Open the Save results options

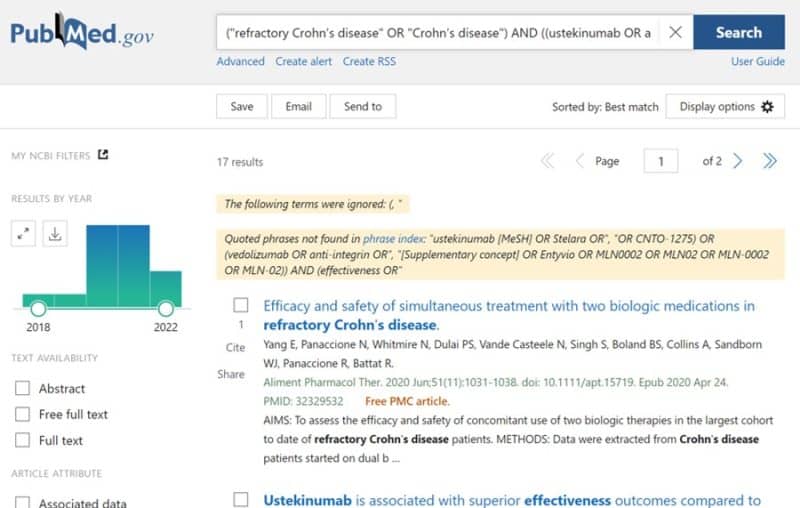coord(242,107)
